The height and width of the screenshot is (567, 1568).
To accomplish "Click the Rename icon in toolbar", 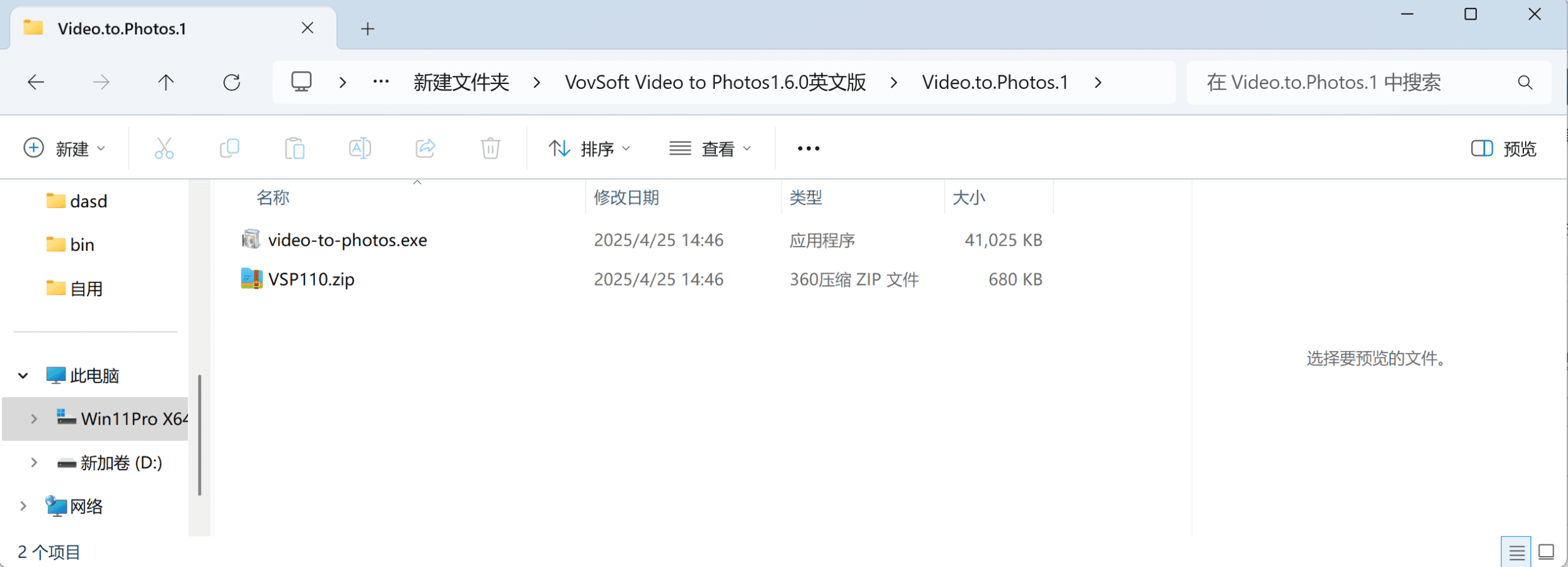I will [x=360, y=148].
